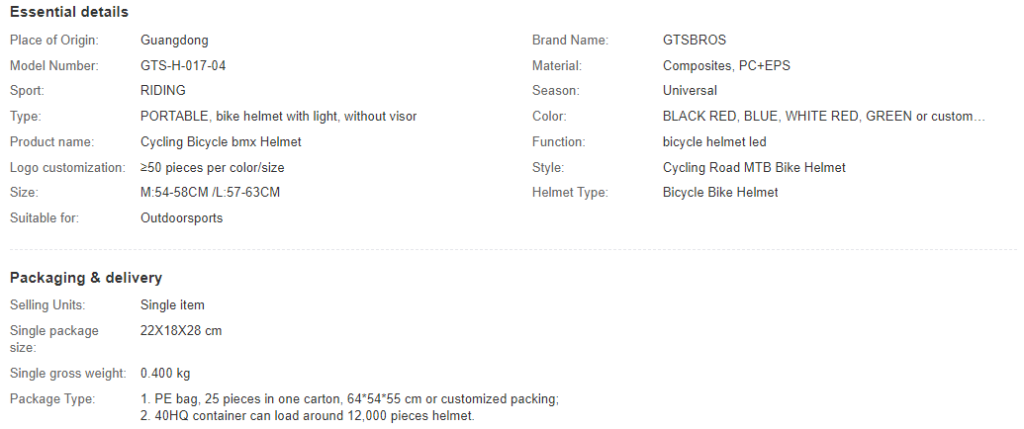Click the bicycle helmet led function value
This screenshot has height=429, width=1024.
point(714,142)
